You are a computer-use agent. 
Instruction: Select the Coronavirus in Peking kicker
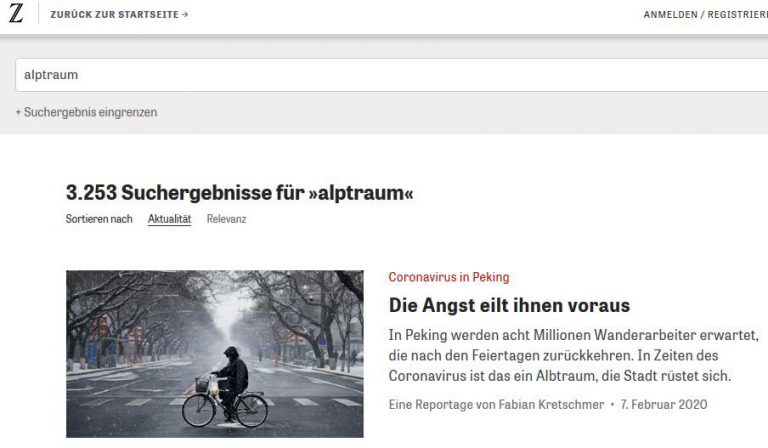tap(449, 277)
